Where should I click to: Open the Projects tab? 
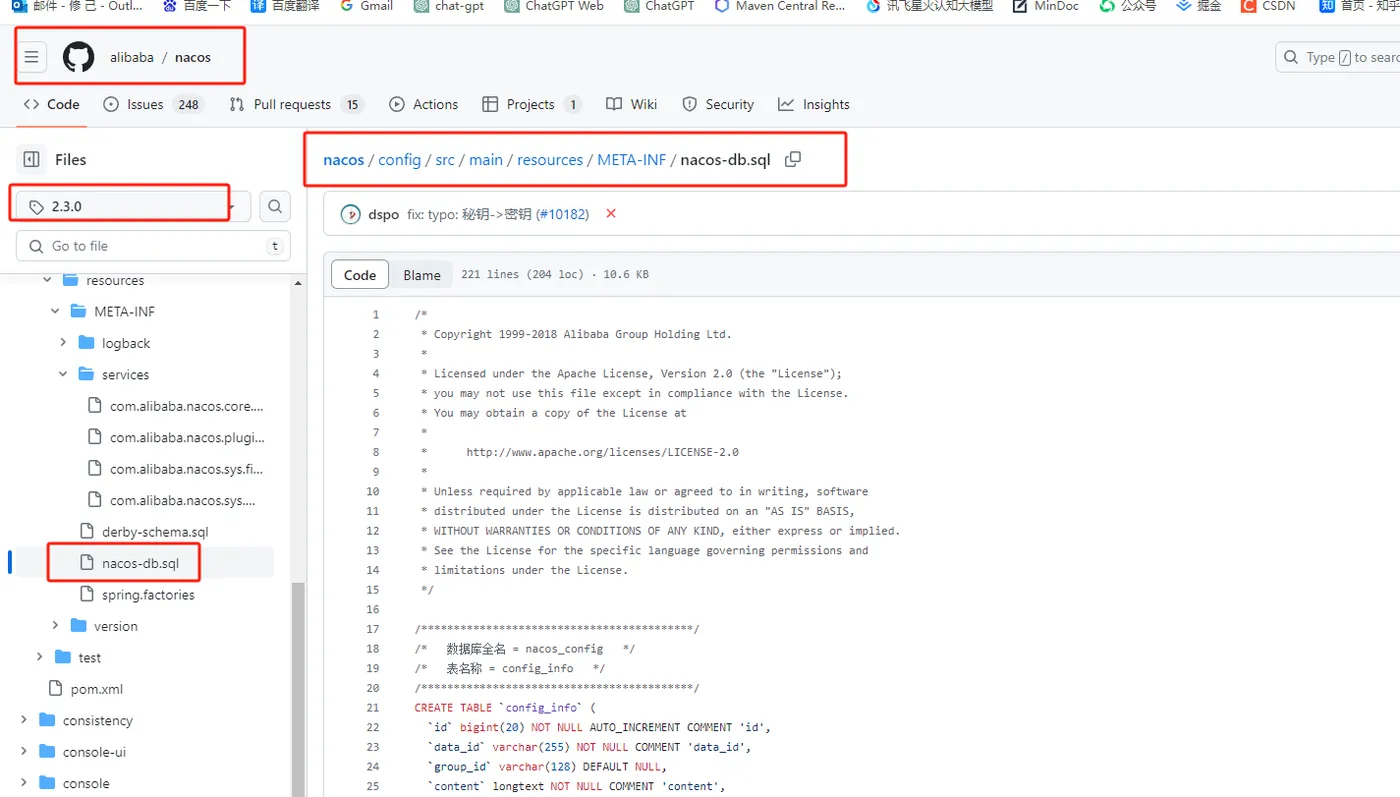point(532,104)
